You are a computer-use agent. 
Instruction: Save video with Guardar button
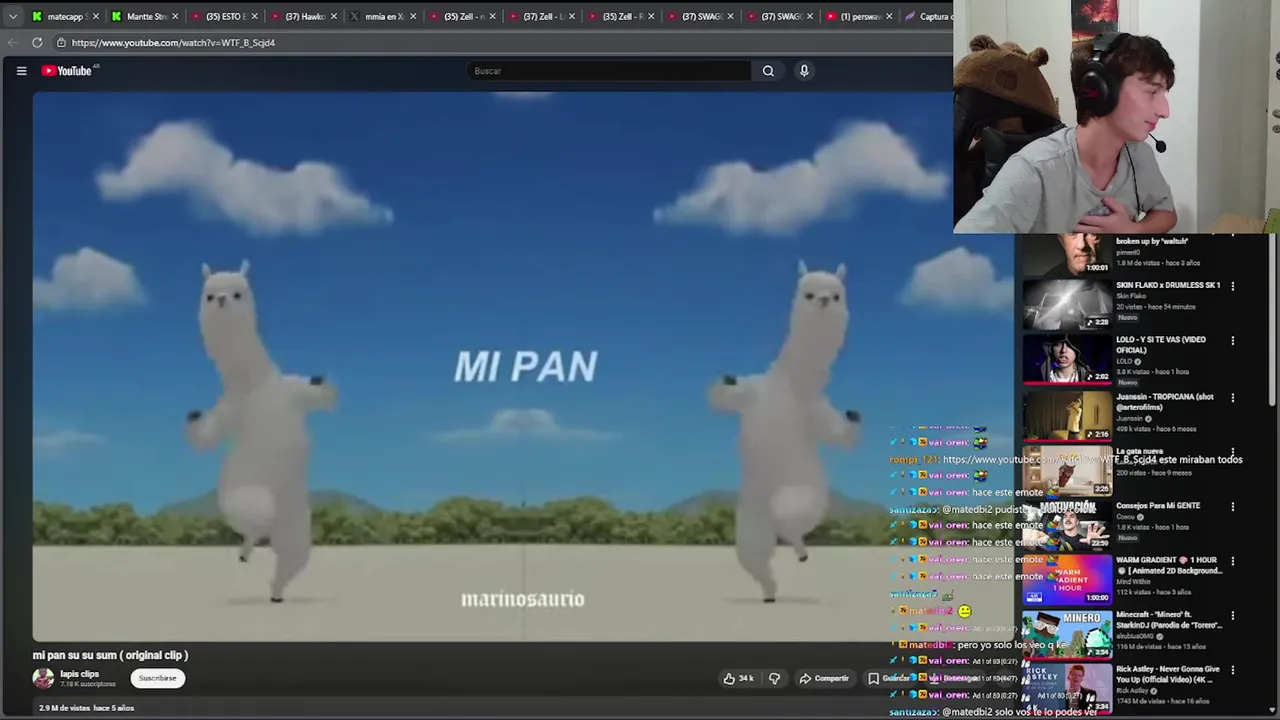(888, 678)
